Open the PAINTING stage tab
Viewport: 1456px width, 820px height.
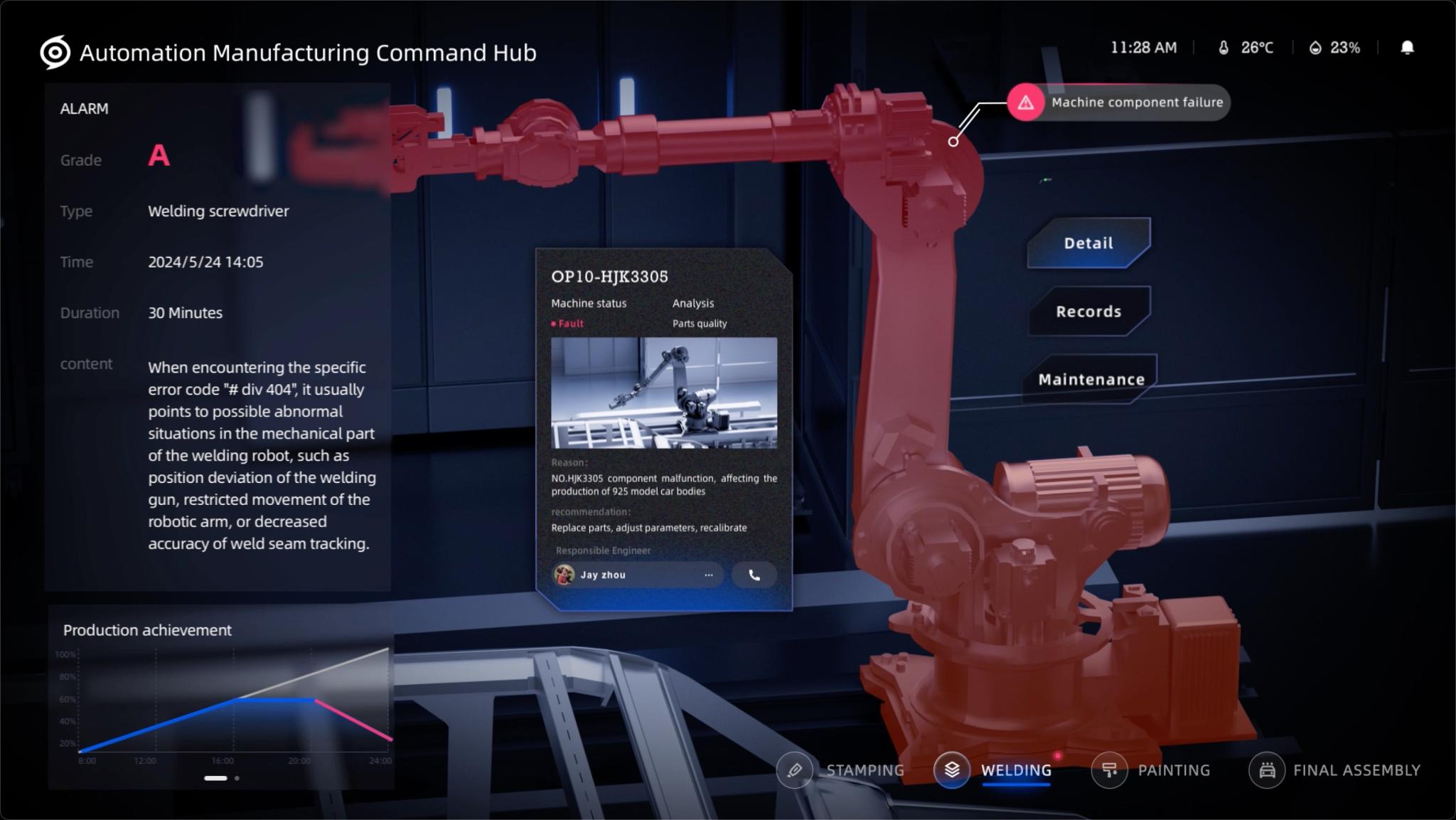1173,770
